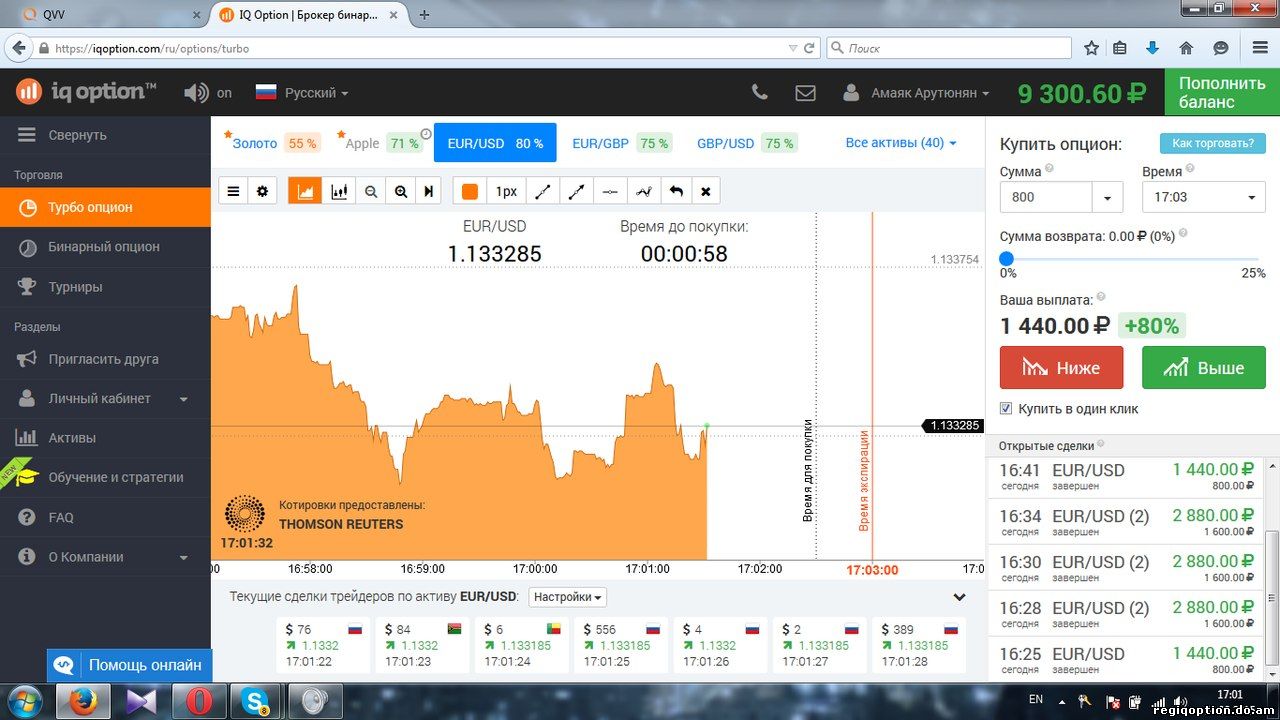Image resolution: width=1280 pixels, height=720 pixels.
Task: Jump chart to latest quote
Action: tap(429, 191)
